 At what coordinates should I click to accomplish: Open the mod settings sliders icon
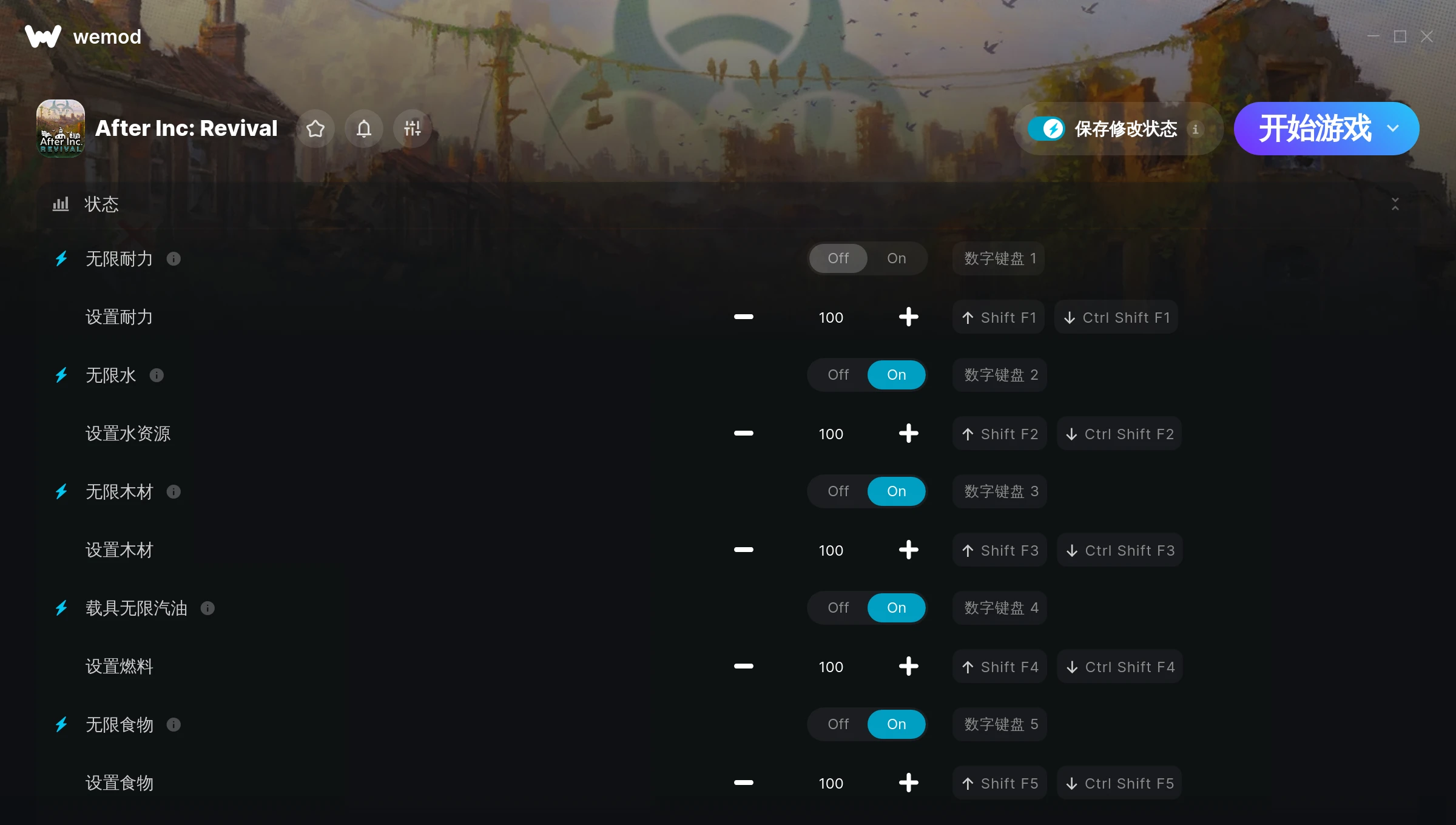[x=413, y=129]
